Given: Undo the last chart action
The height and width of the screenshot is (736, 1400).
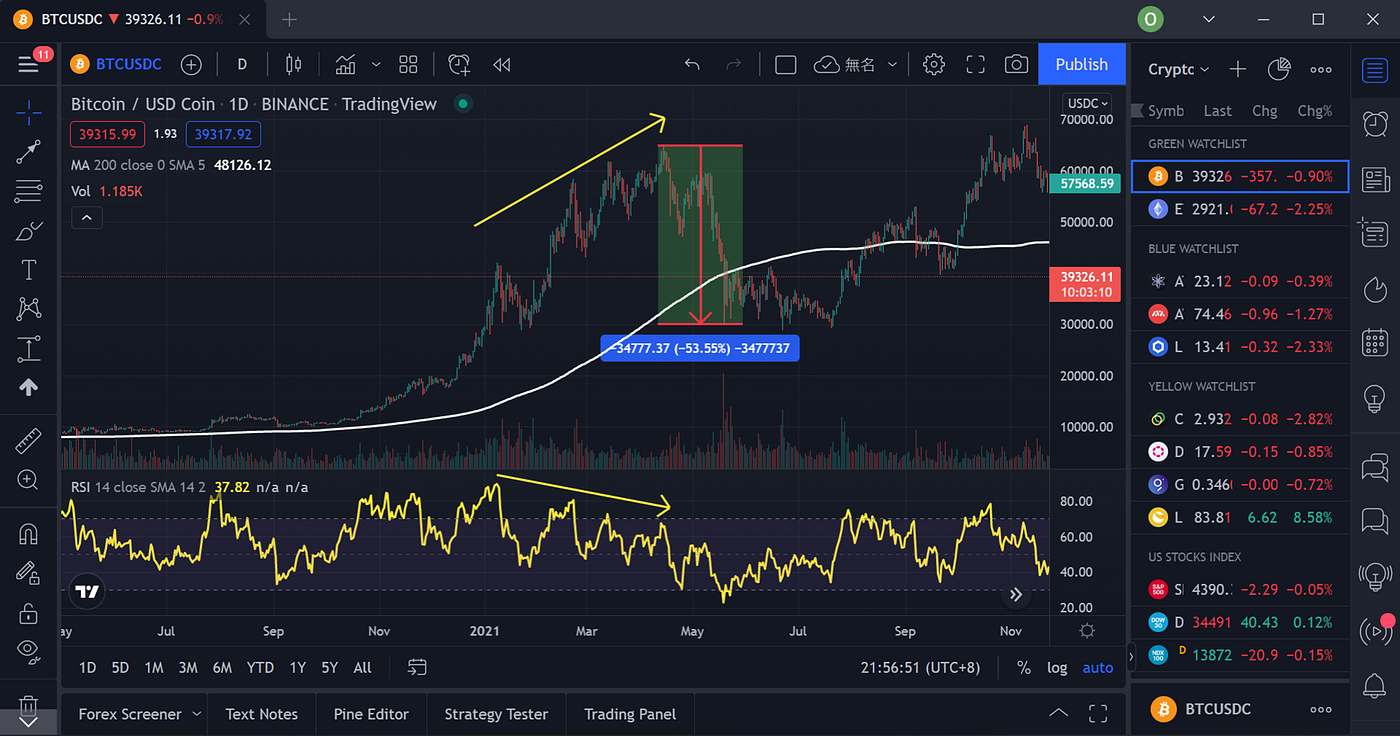Looking at the screenshot, I should [692, 64].
